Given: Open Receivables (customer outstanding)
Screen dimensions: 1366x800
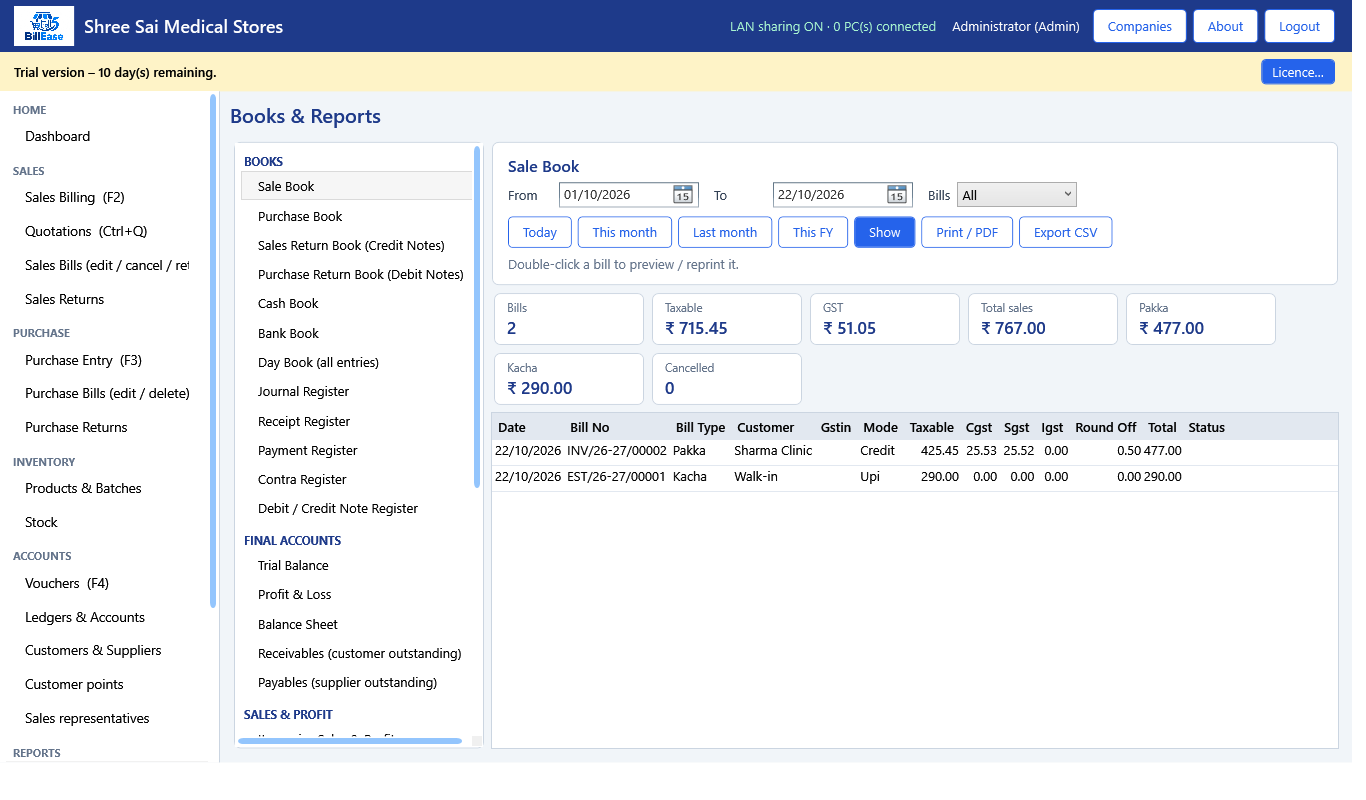Looking at the screenshot, I should [359, 653].
